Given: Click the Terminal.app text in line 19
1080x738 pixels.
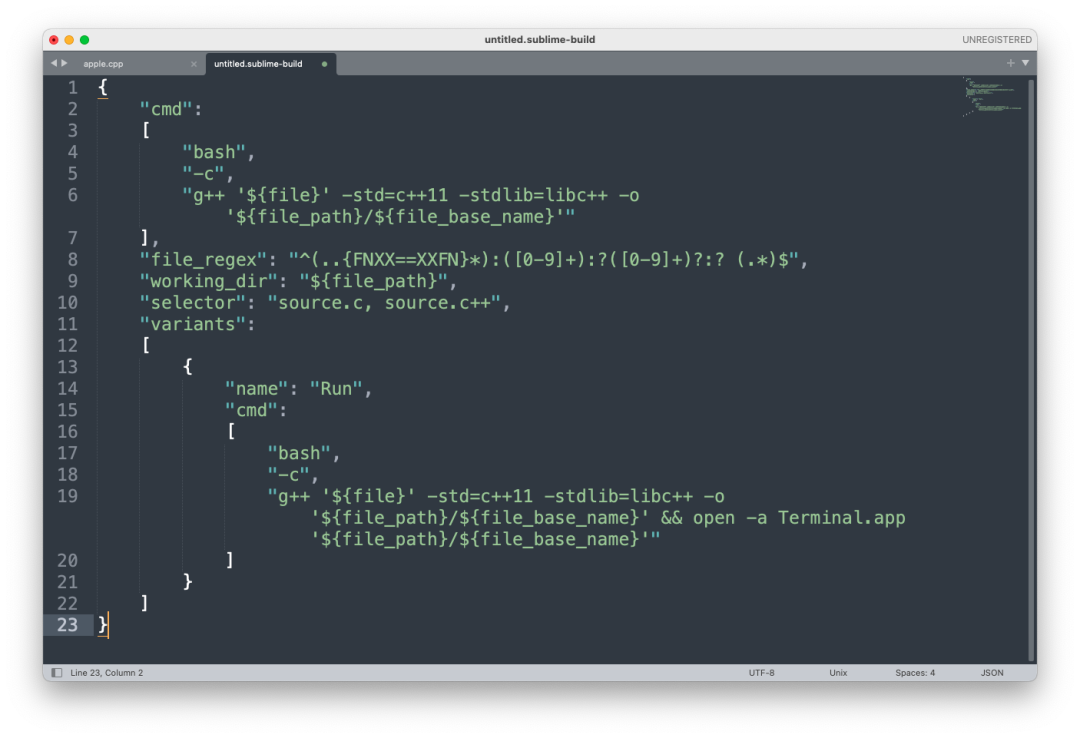Looking at the screenshot, I should pos(842,517).
